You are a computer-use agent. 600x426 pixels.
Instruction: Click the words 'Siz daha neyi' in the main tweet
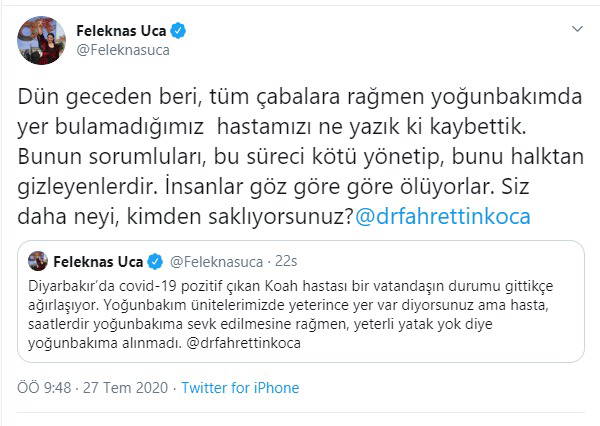click(72, 214)
